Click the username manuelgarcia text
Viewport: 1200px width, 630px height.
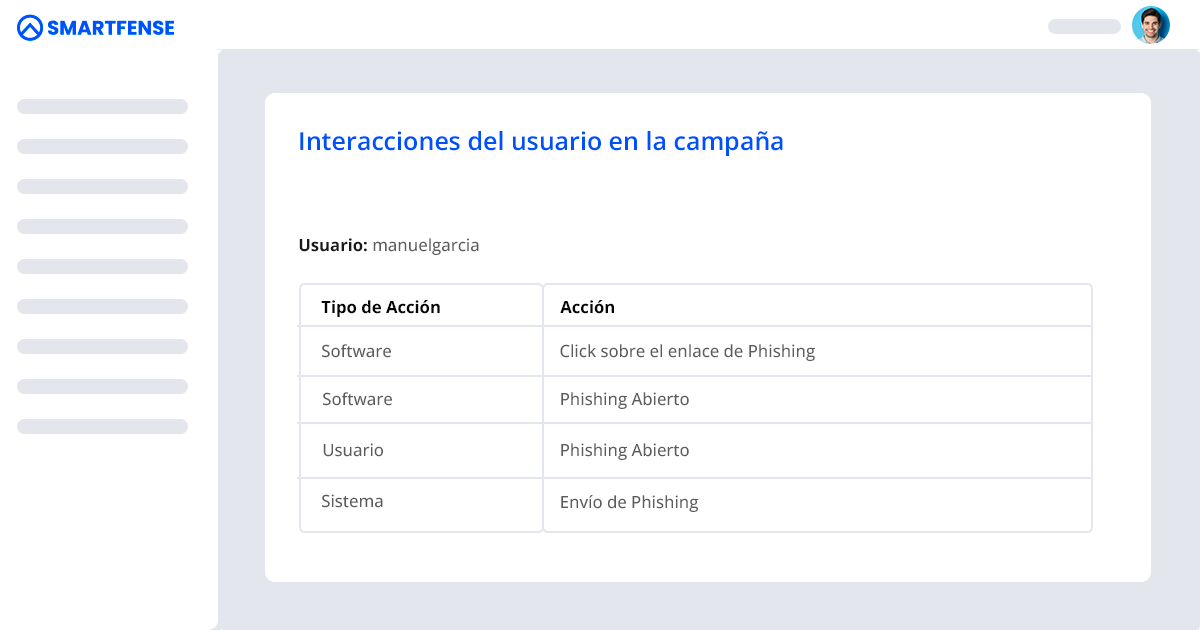click(426, 245)
